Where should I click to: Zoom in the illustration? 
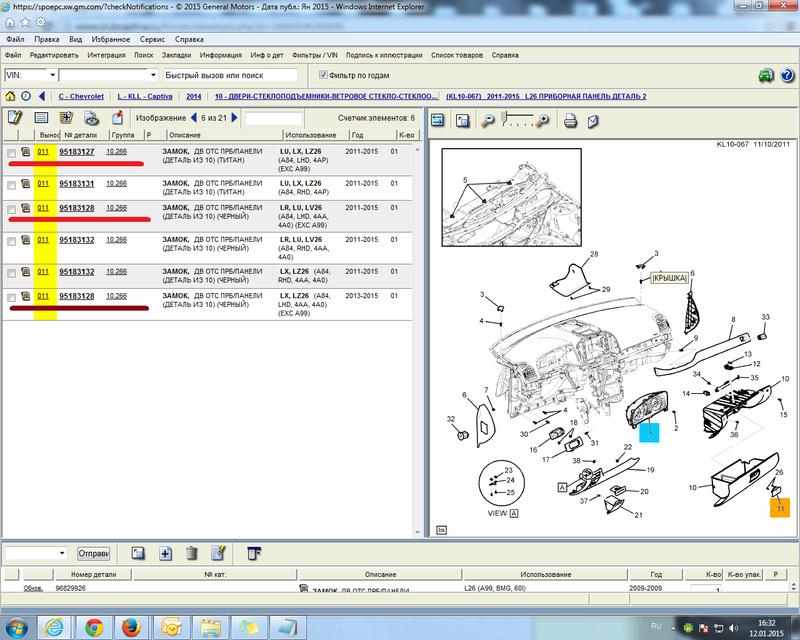coord(543,121)
